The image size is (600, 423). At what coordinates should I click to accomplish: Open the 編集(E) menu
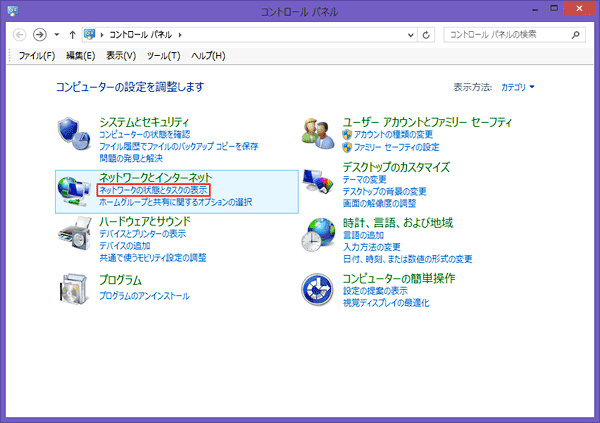coord(80,56)
